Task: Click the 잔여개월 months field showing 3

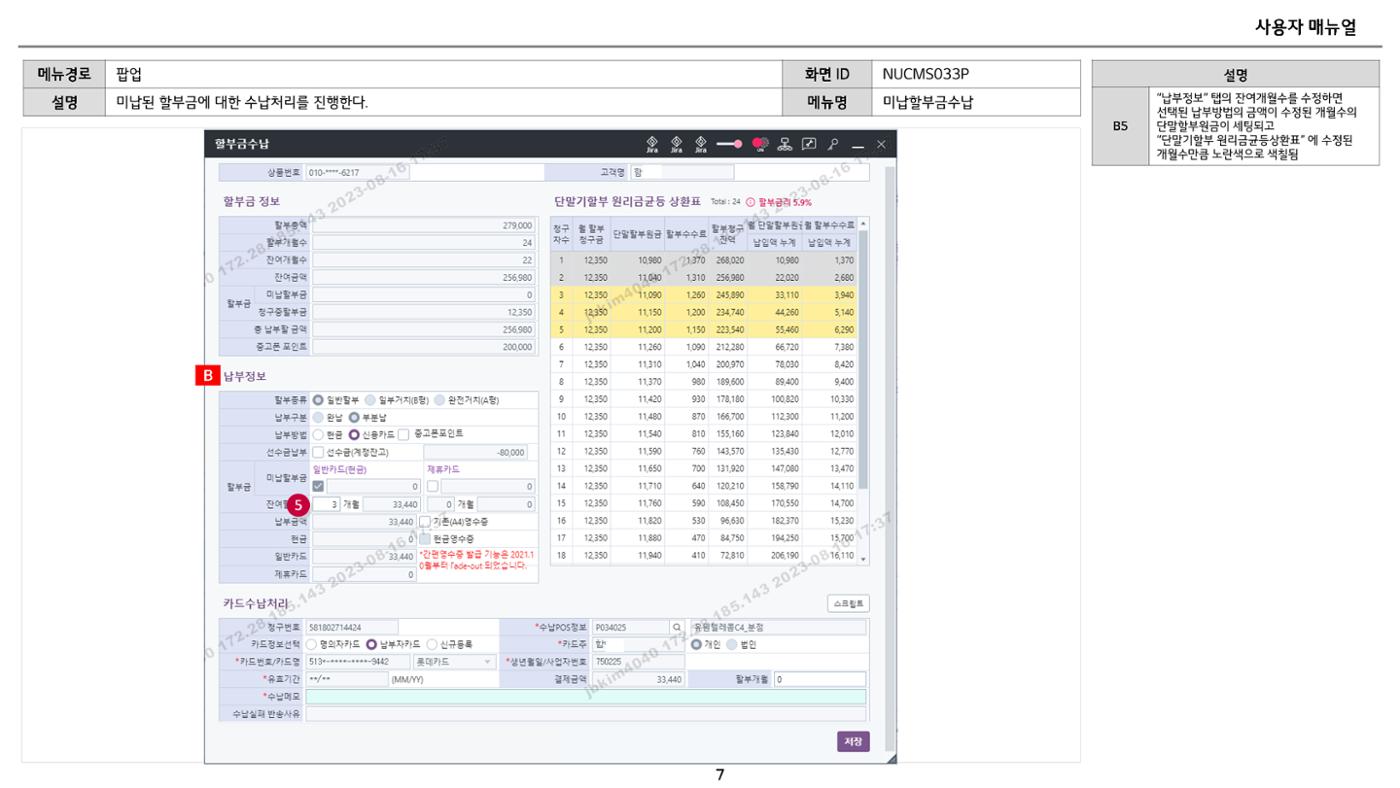Action: click(x=327, y=504)
